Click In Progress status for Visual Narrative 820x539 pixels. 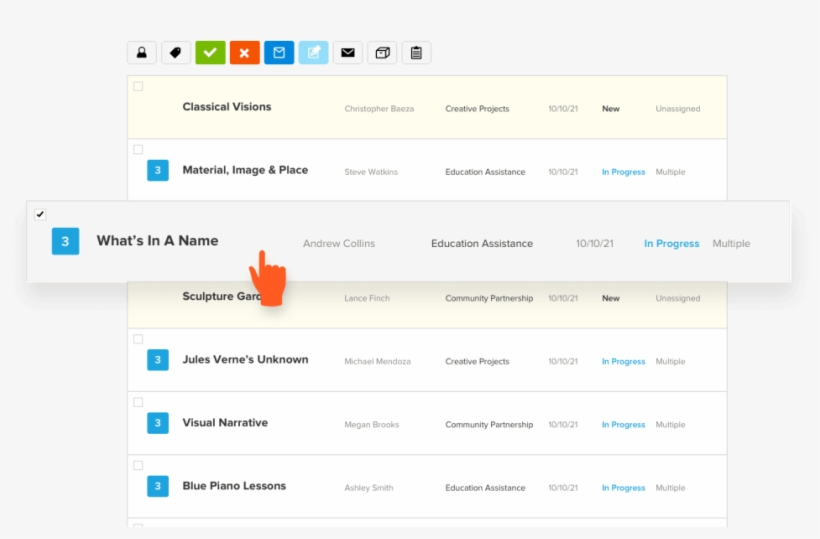point(623,425)
